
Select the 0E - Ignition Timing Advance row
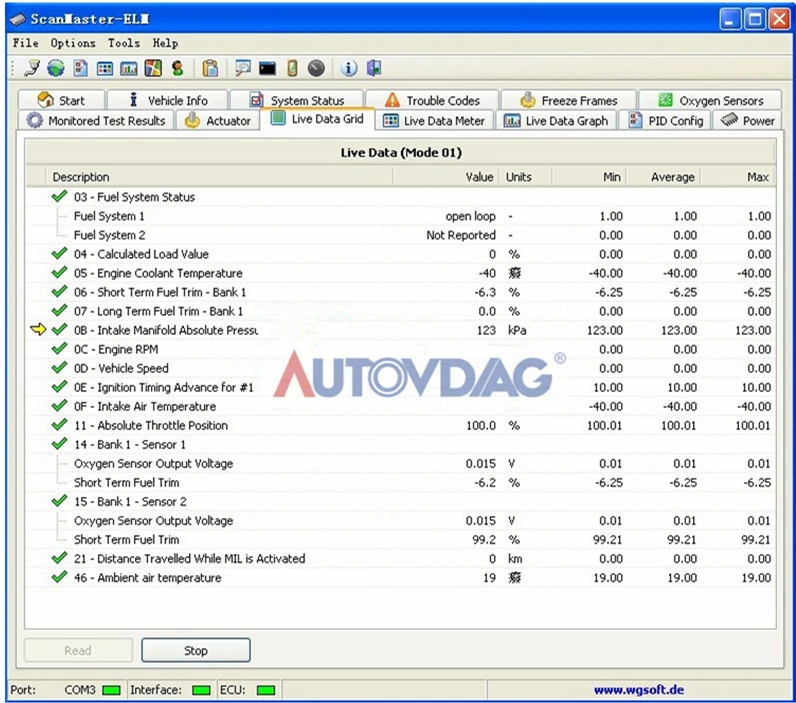click(401, 387)
